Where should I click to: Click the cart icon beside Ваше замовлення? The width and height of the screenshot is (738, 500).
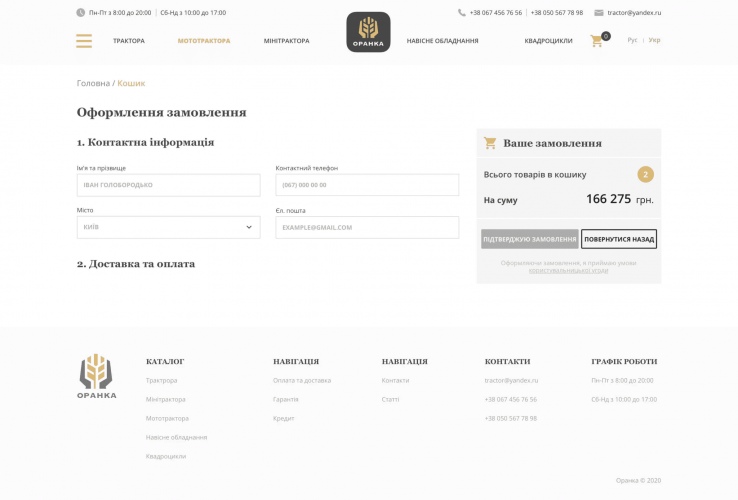[490, 143]
